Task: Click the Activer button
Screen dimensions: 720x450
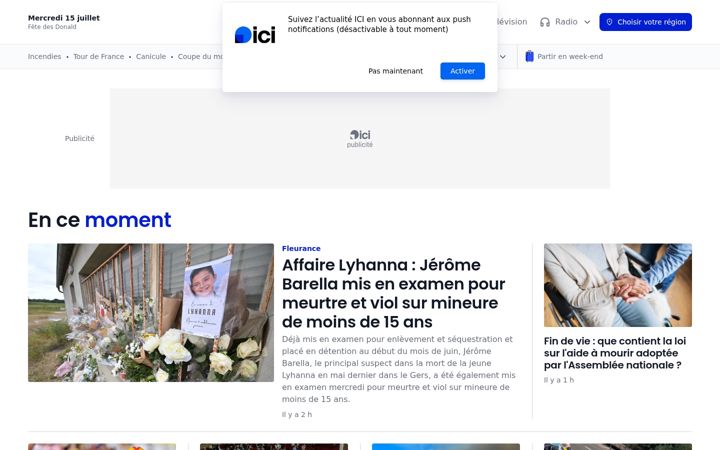Action: [462, 71]
